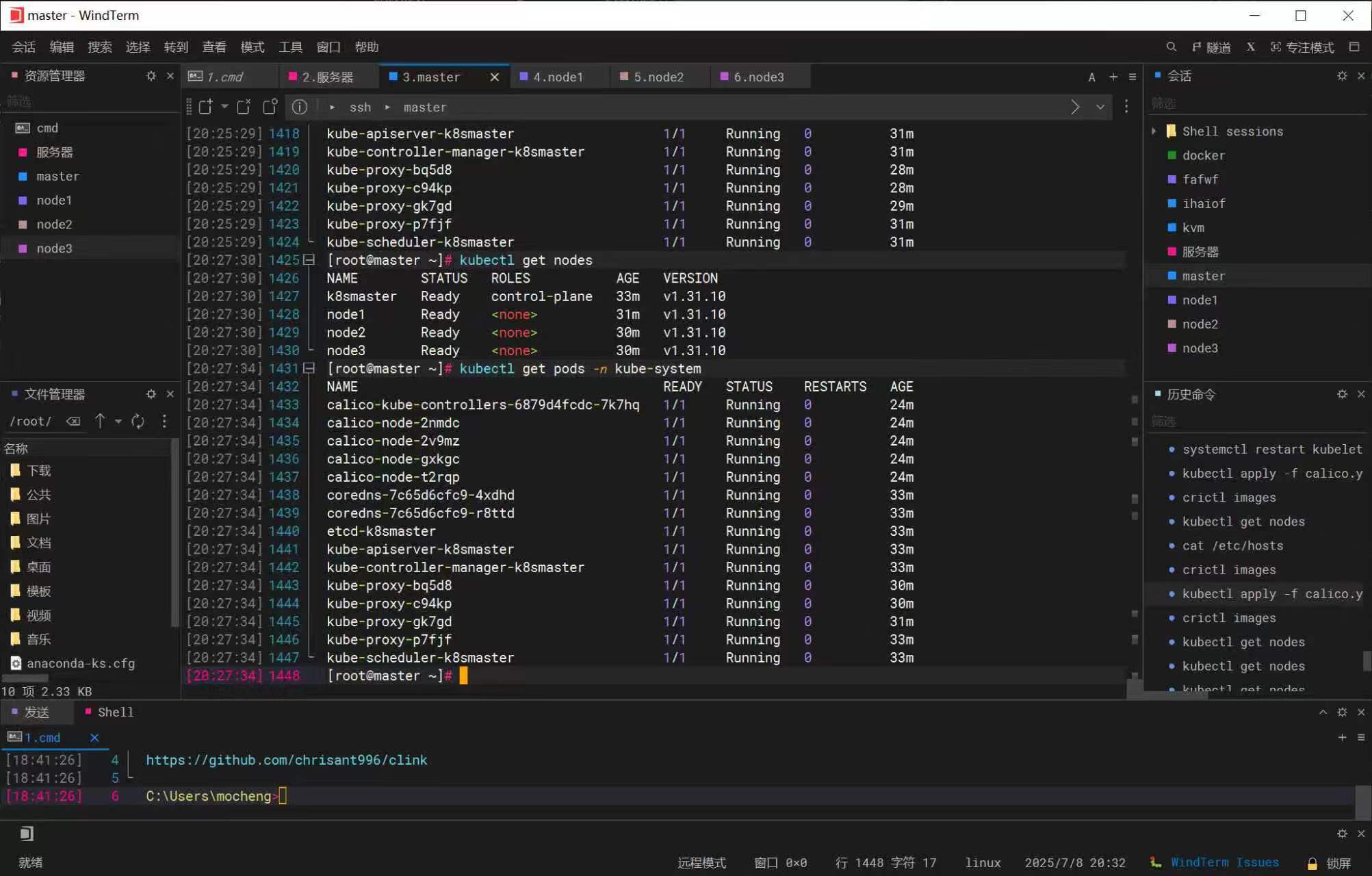Click the X icon in top toolbar
The width and height of the screenshot is (1372, 876).
point(1250,47)
